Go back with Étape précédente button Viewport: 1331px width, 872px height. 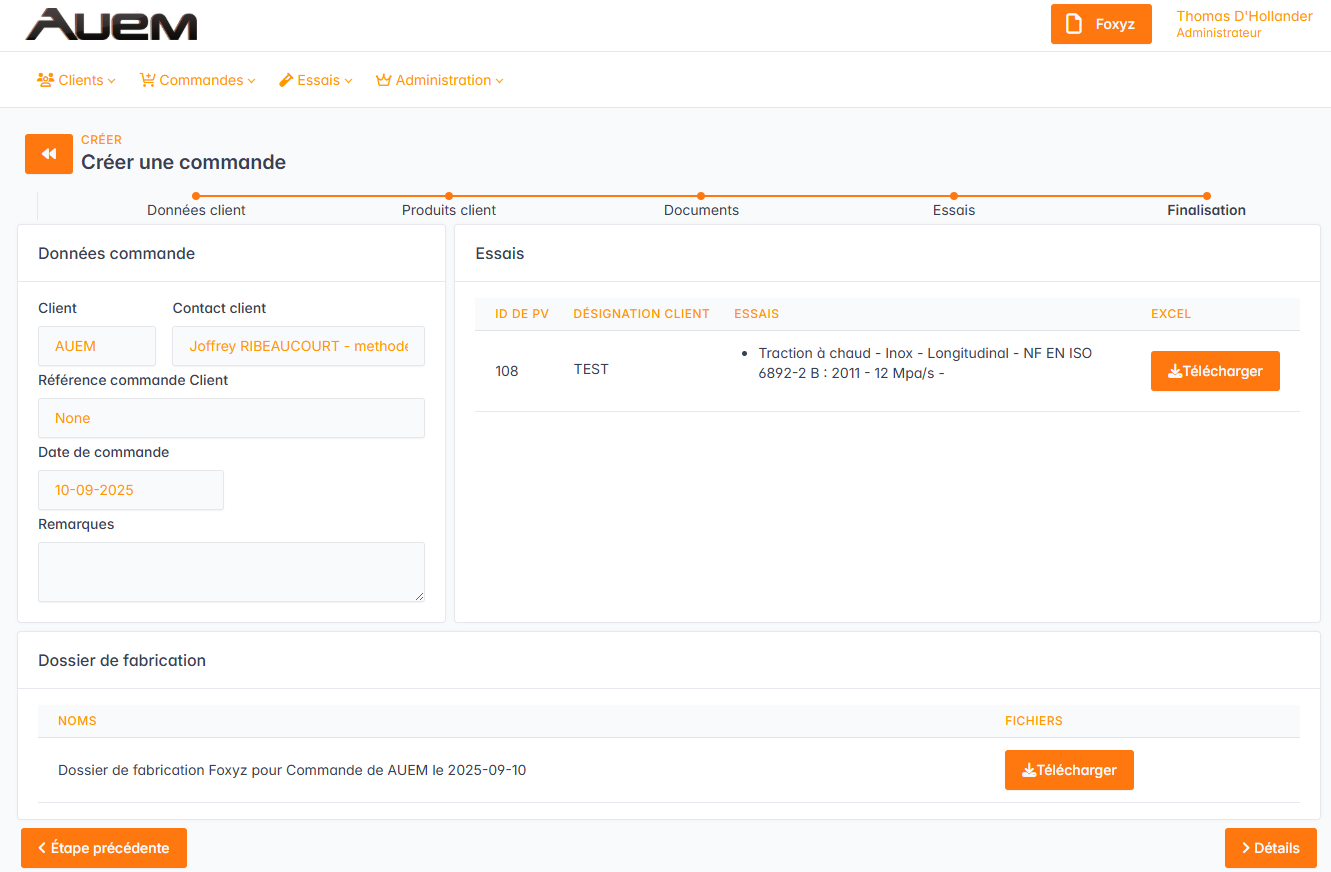104,848
